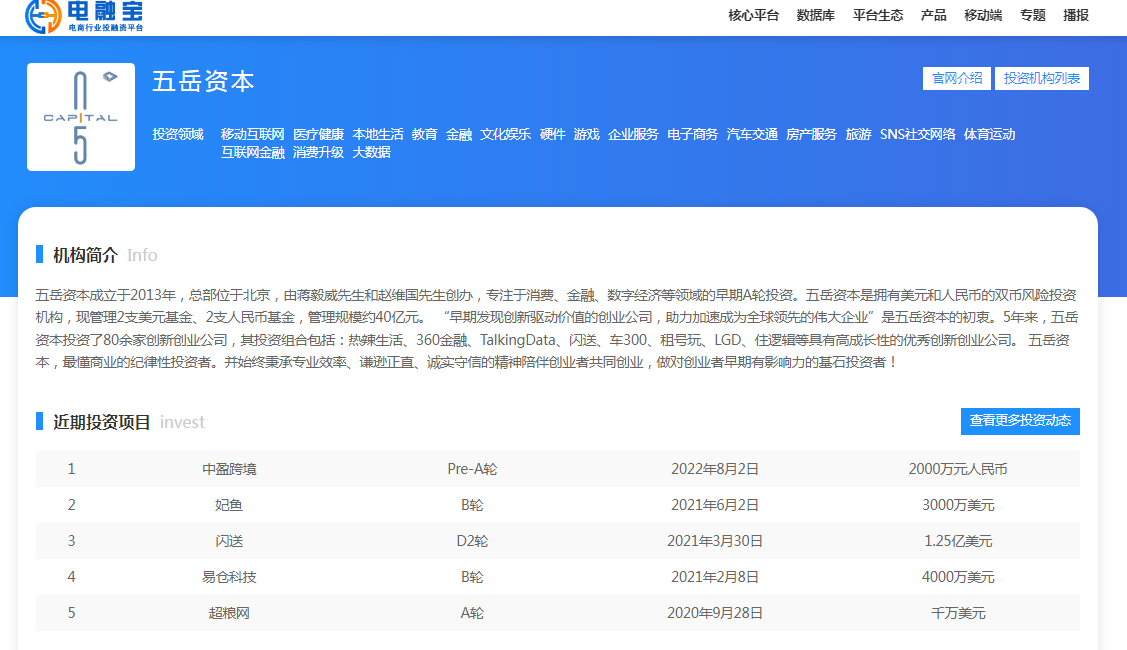1127x650 pixels.
Task: Click the date 2022年8月2日
Action: (715, 470)
